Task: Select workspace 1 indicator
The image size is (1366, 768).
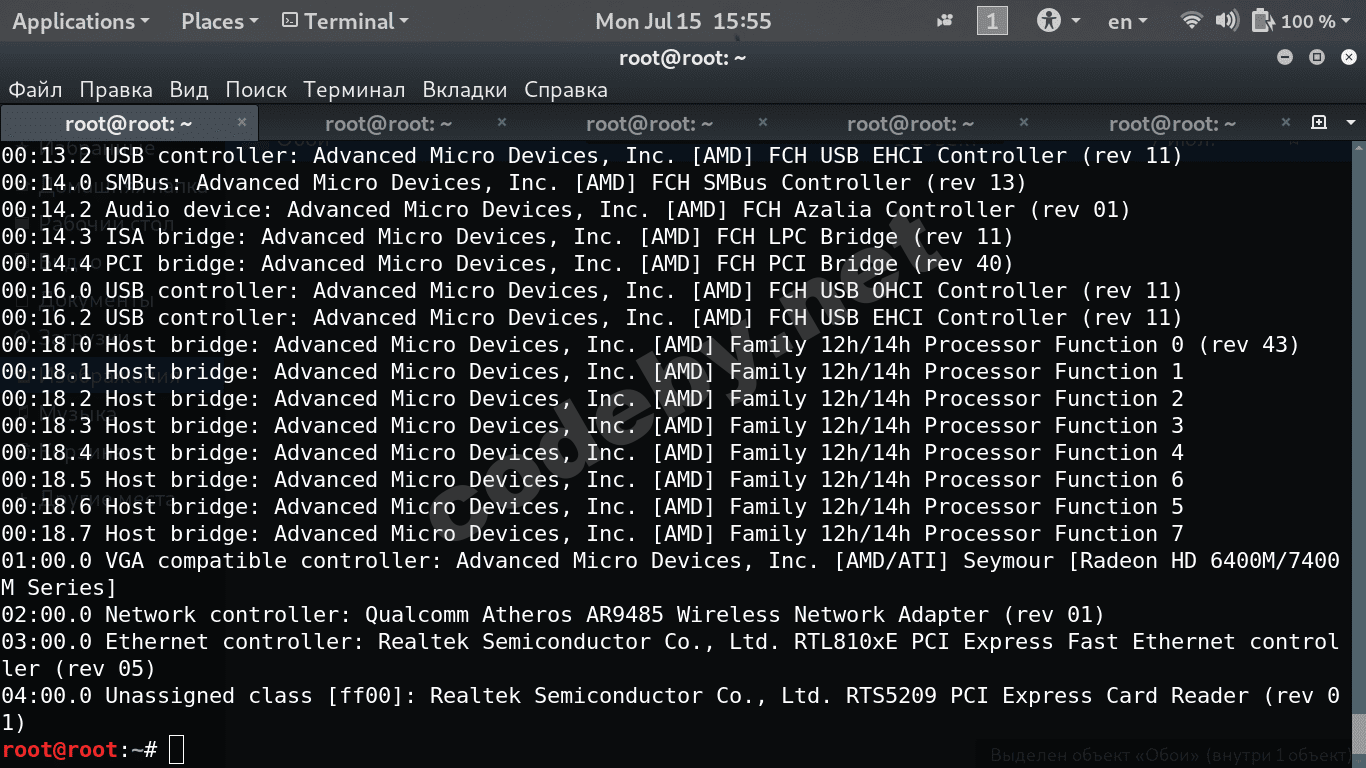Action: (992, 21)
